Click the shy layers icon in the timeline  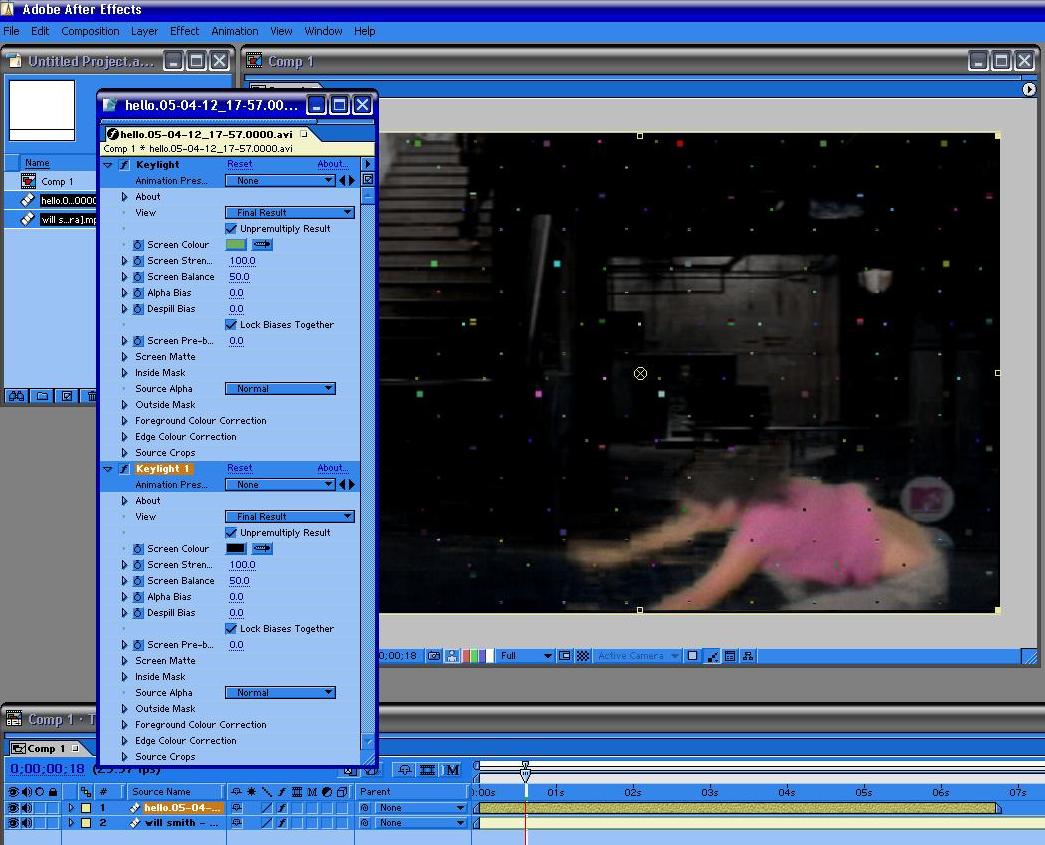tap(405, 770)
